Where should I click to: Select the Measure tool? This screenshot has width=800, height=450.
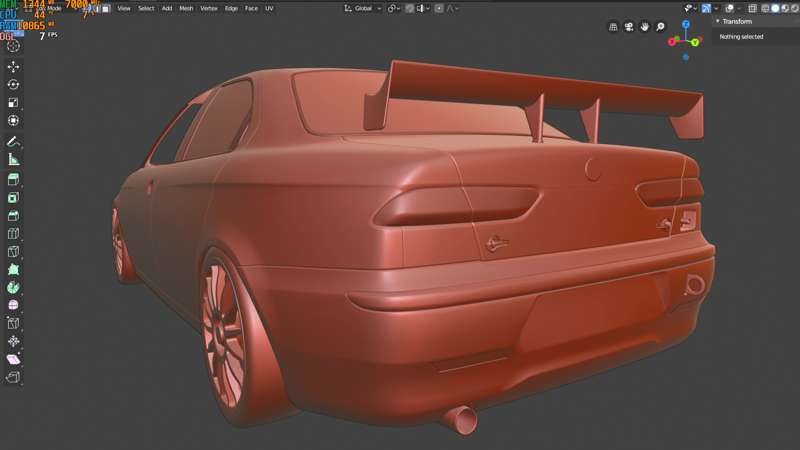pyautogui.click(x=13, y=160)
